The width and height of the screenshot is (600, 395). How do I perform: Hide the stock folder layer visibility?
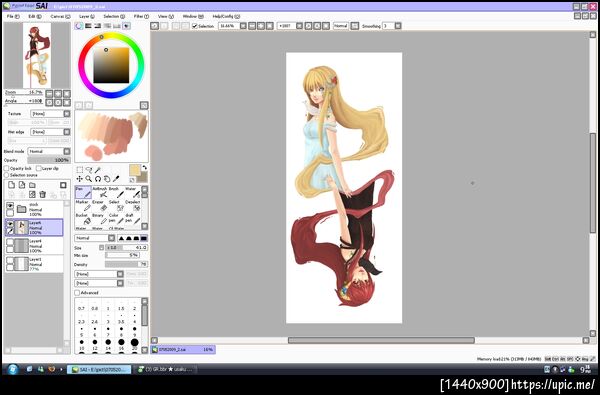[10, 206]
